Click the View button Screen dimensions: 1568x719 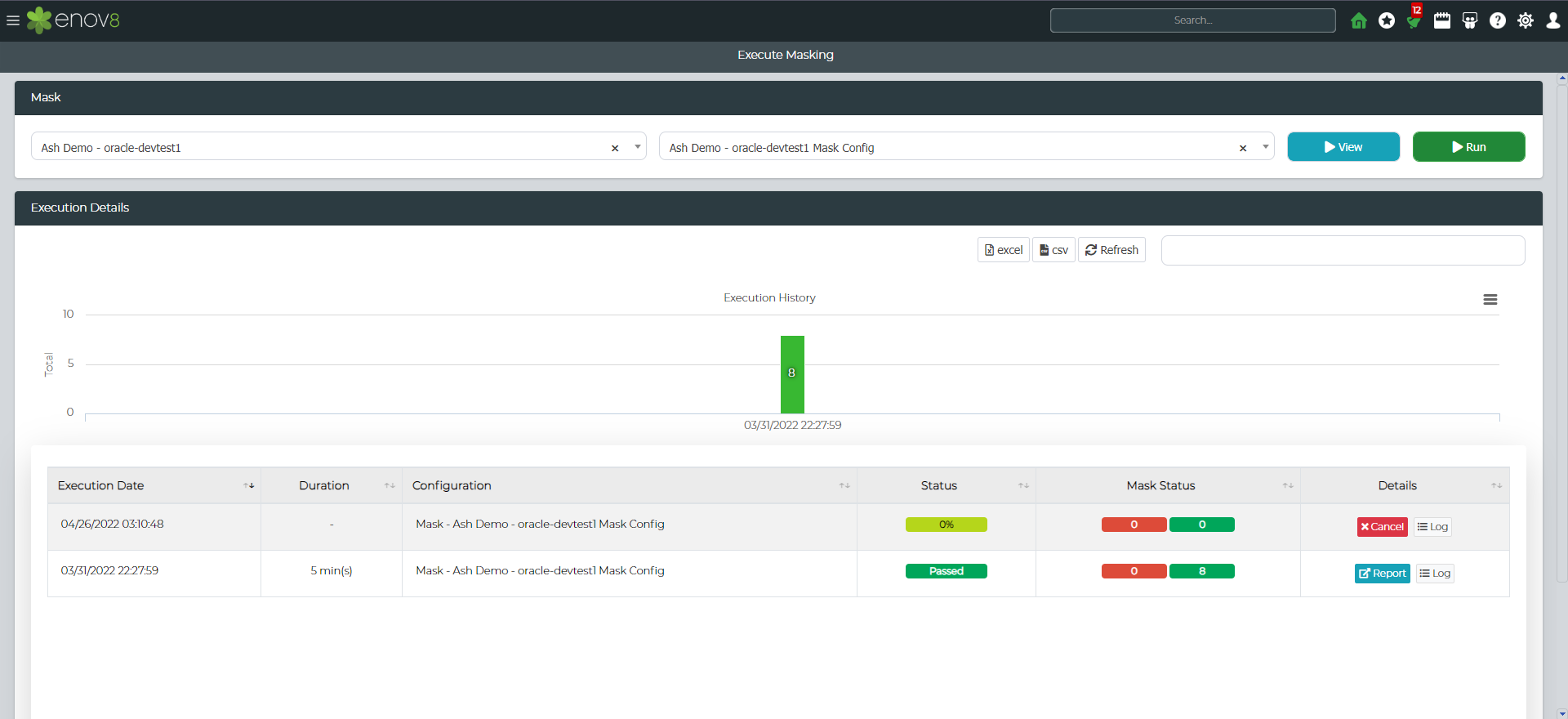point(1343,147)
